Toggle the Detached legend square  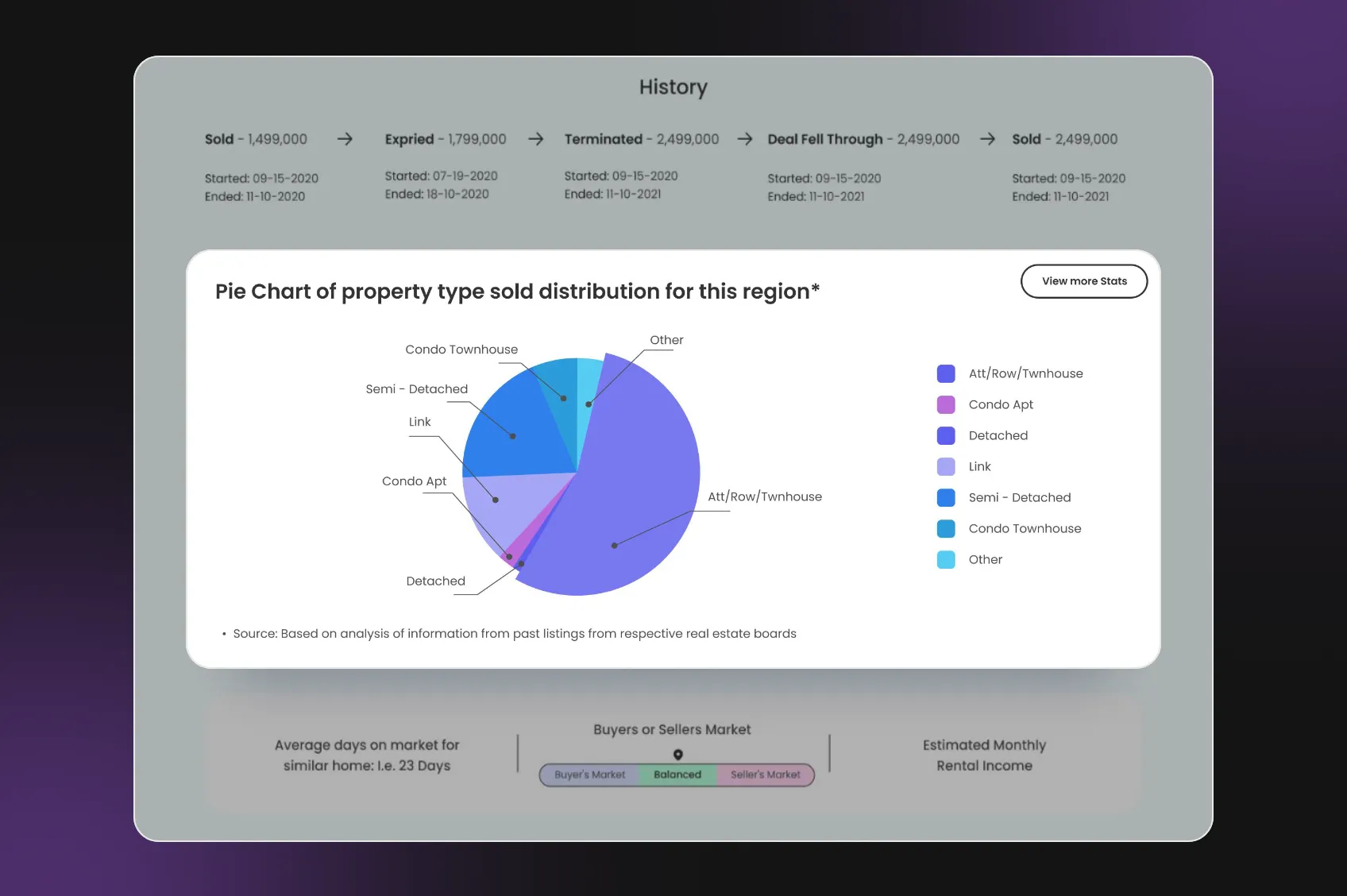946,435
